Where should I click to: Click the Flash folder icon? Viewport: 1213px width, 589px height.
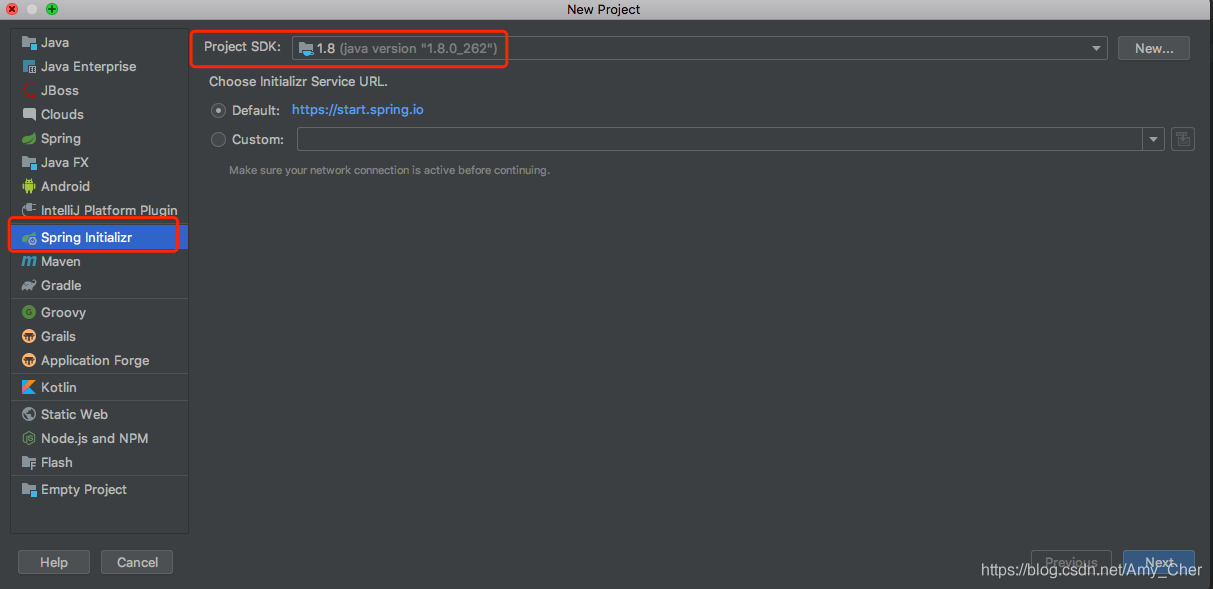(x=29, y=463)
